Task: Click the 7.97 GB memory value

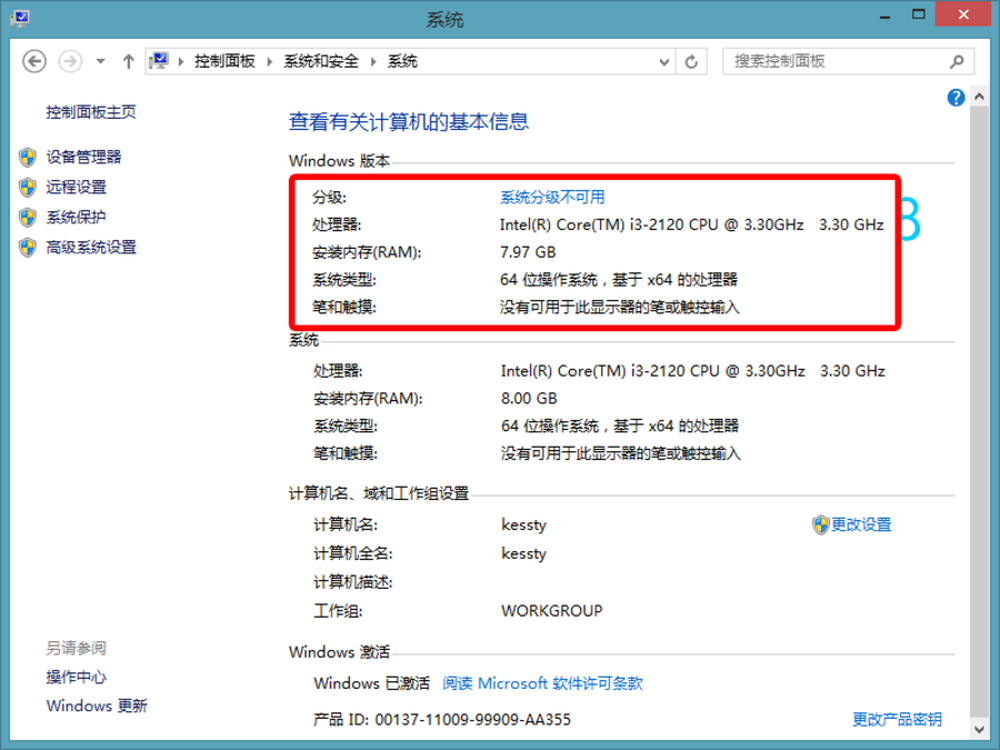Action: pyautogui.click(x=527, y=253)
